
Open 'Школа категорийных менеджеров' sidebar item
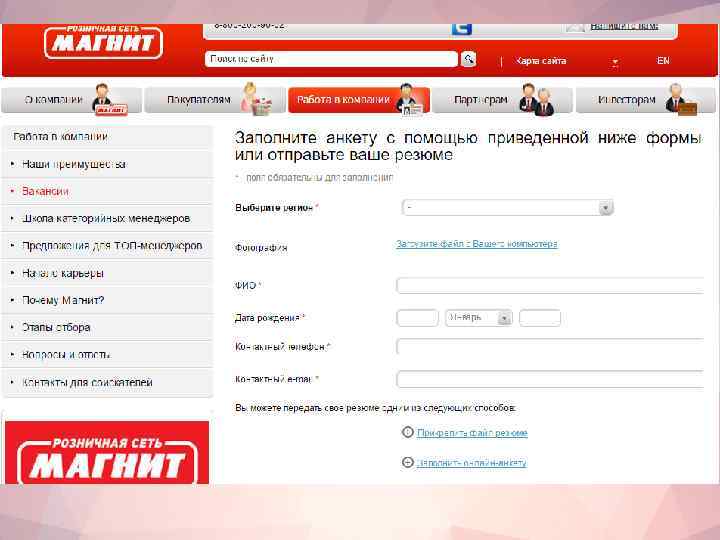pos(107,218)
